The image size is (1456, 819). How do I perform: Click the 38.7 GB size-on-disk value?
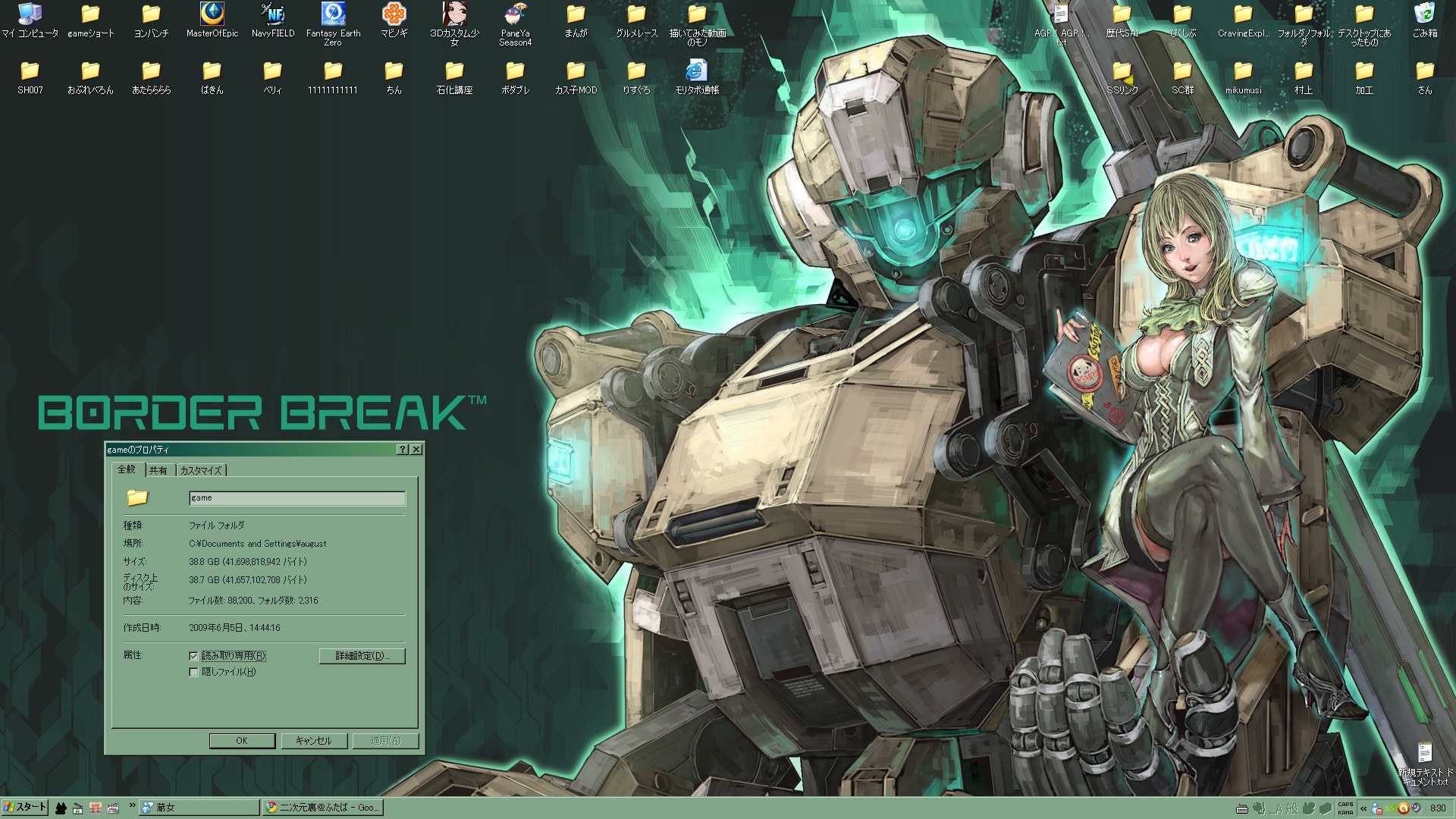pyautogui.click(x=248, y=580)
